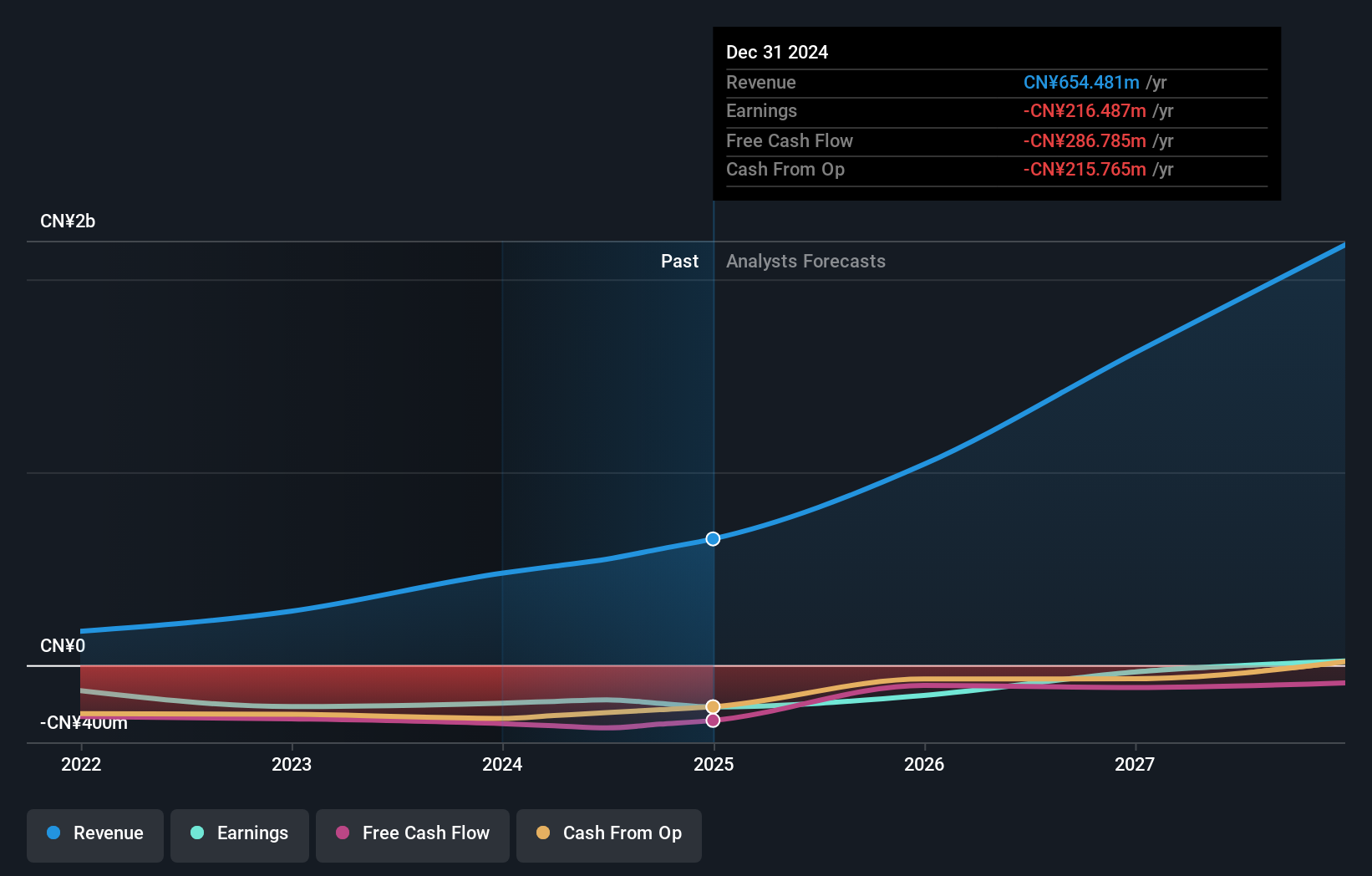Click the Cash From Op marker at 2025
1372x876 pixels.
713,706
